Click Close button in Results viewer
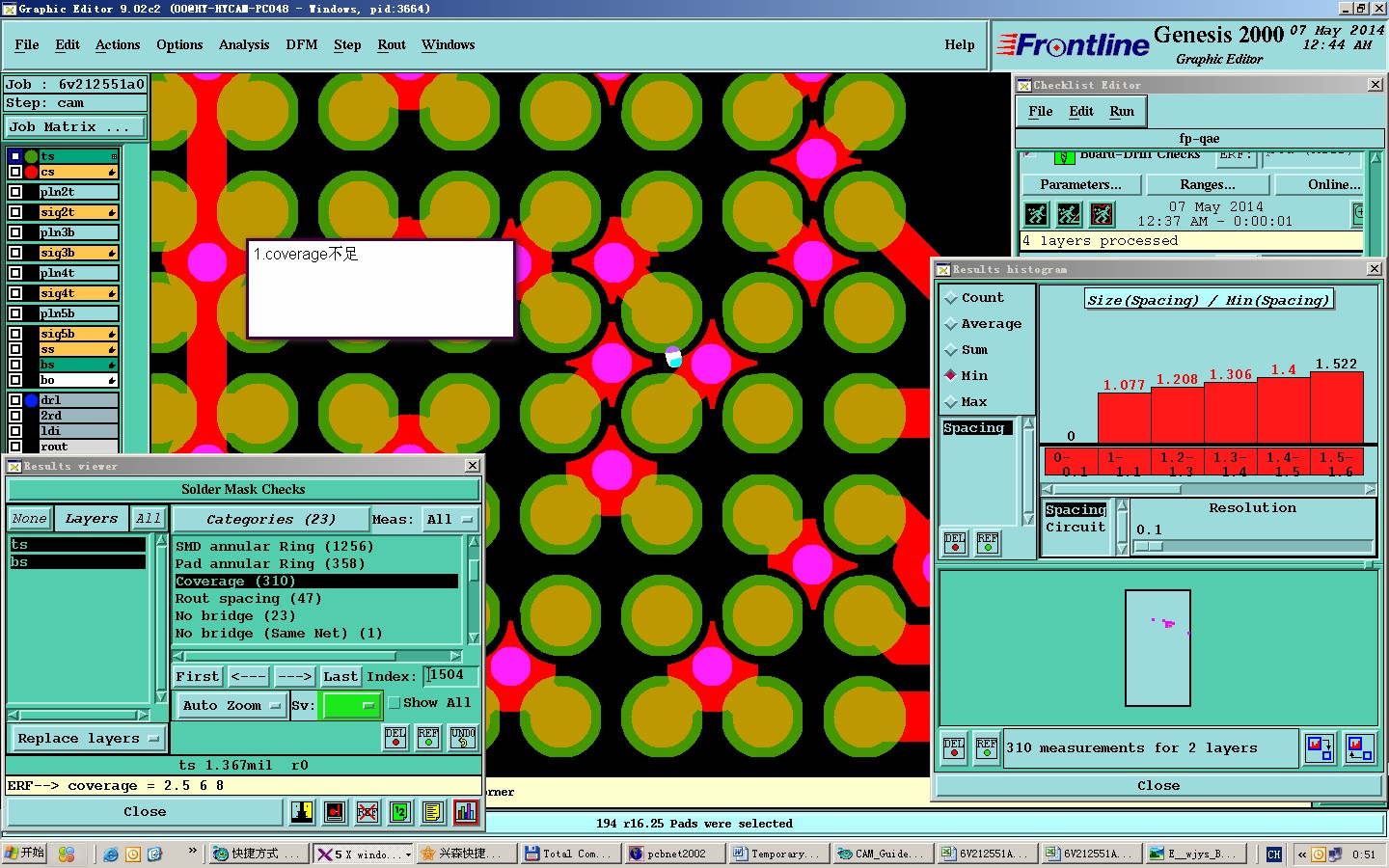1389x868 pixels. tap(145, 812)
